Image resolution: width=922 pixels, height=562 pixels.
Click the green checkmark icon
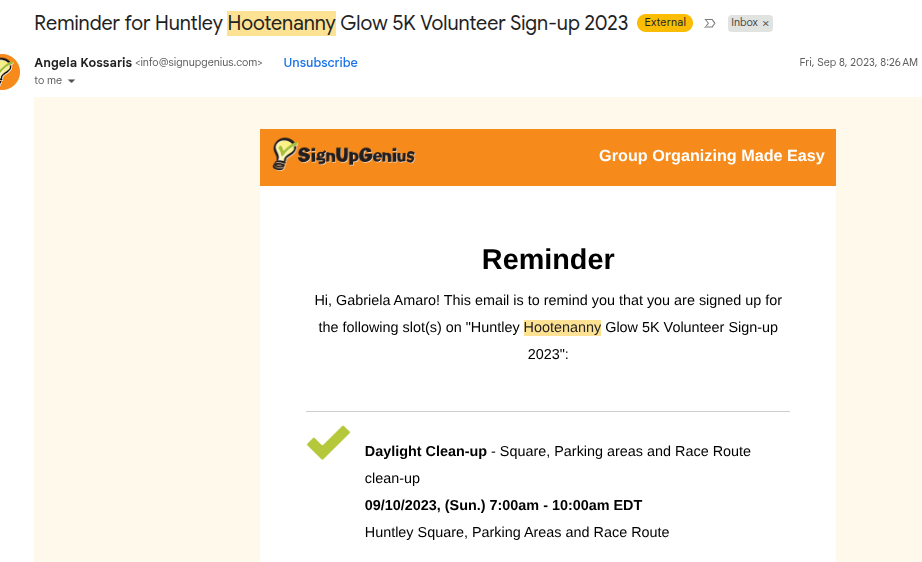[328, 442]
